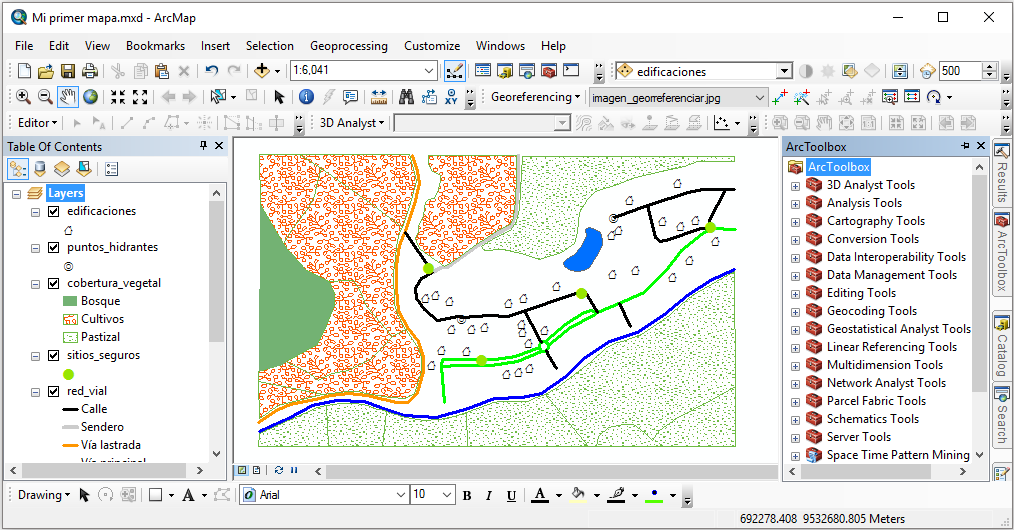Uncheck edificaciones layer visibility

click(x=54, y=211)
